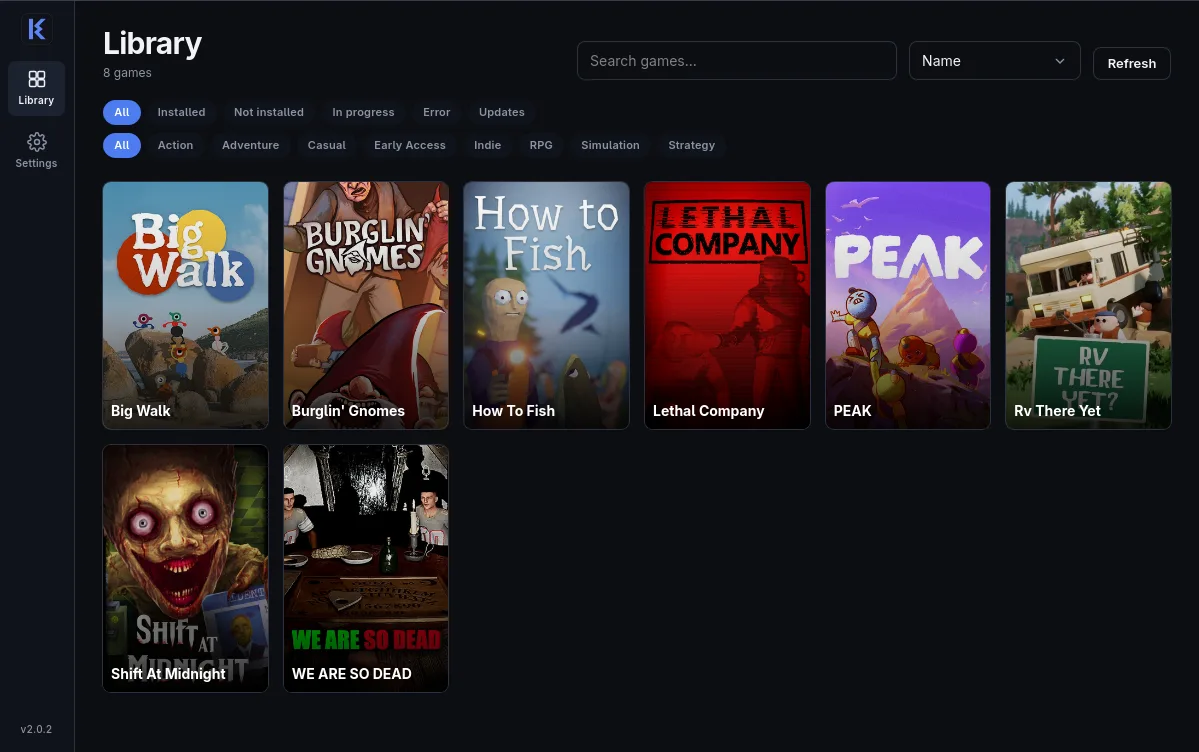
Task: Filter by Early Access genre
Action: [x=410, y=145]
